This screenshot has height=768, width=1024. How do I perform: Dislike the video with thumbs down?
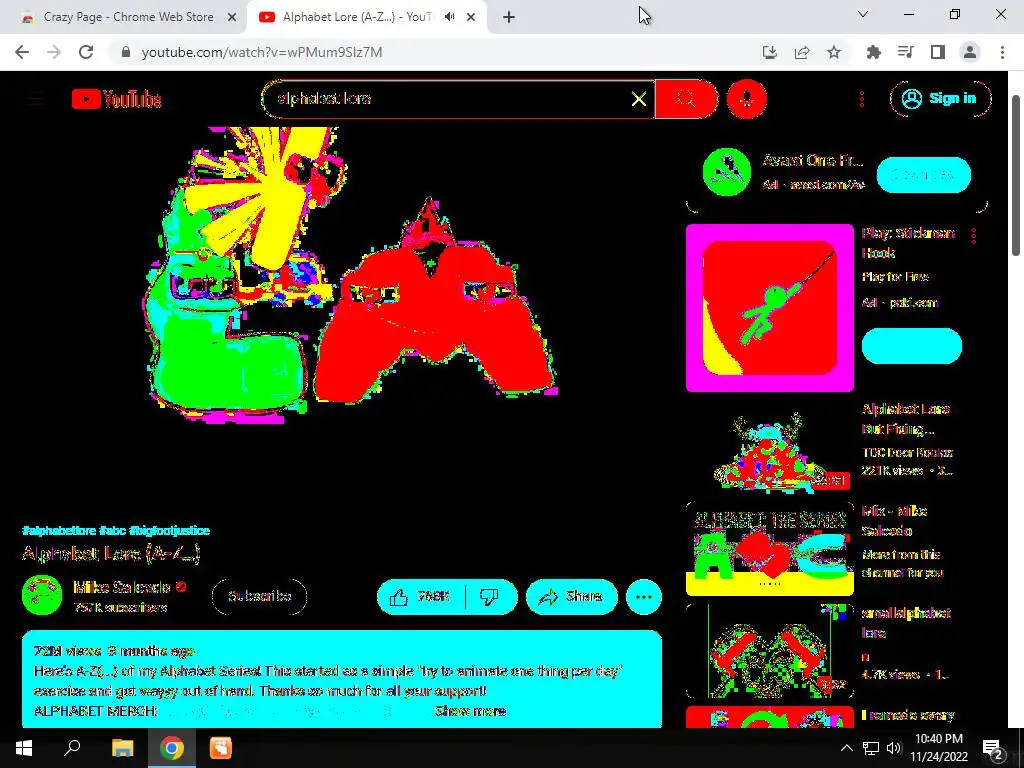(490, 596)
